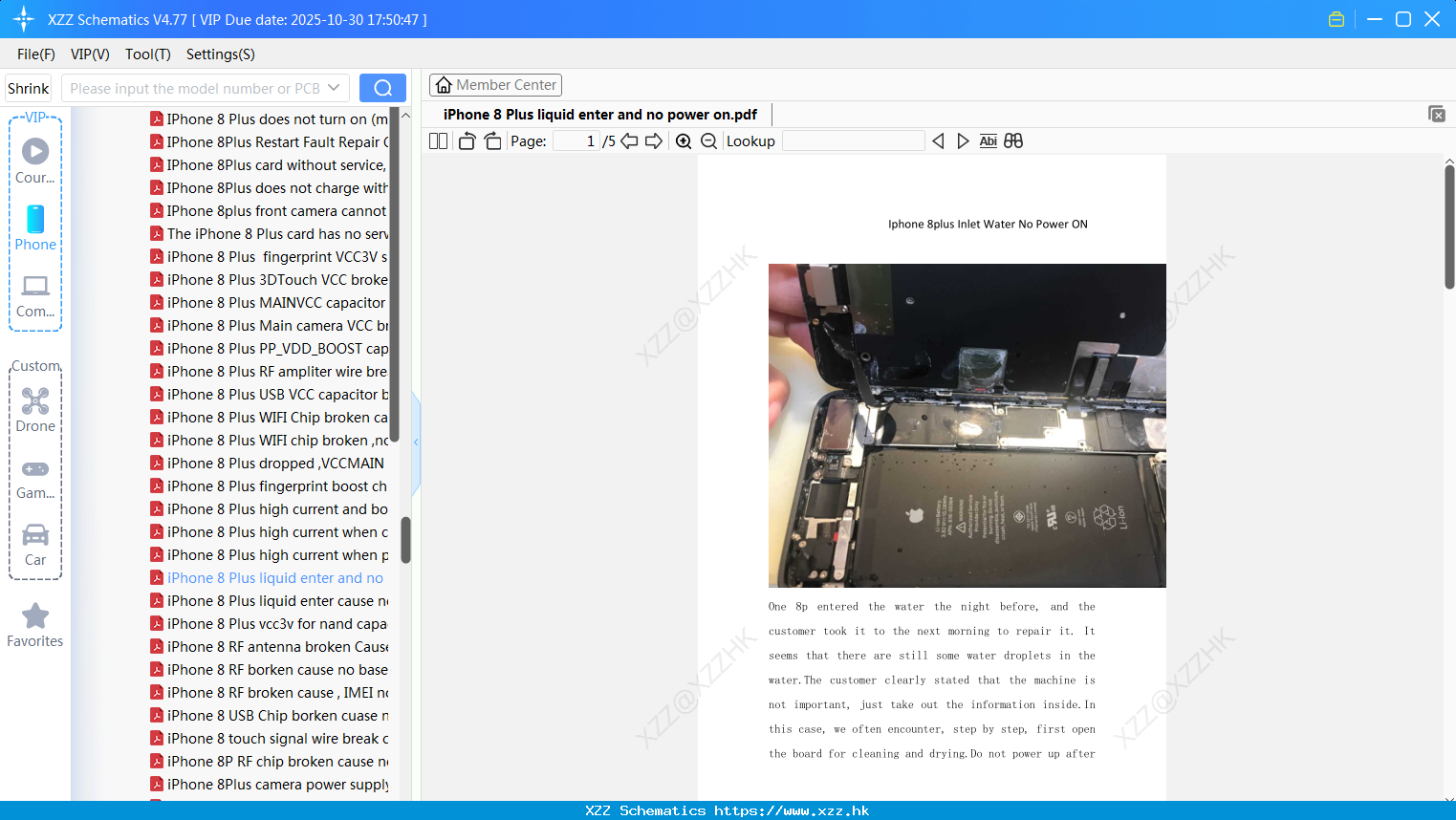Open 'iPhone 8 Plus dropped ,VCCMAIN' file
The image size is (1456, 820).
pos(270,464)
